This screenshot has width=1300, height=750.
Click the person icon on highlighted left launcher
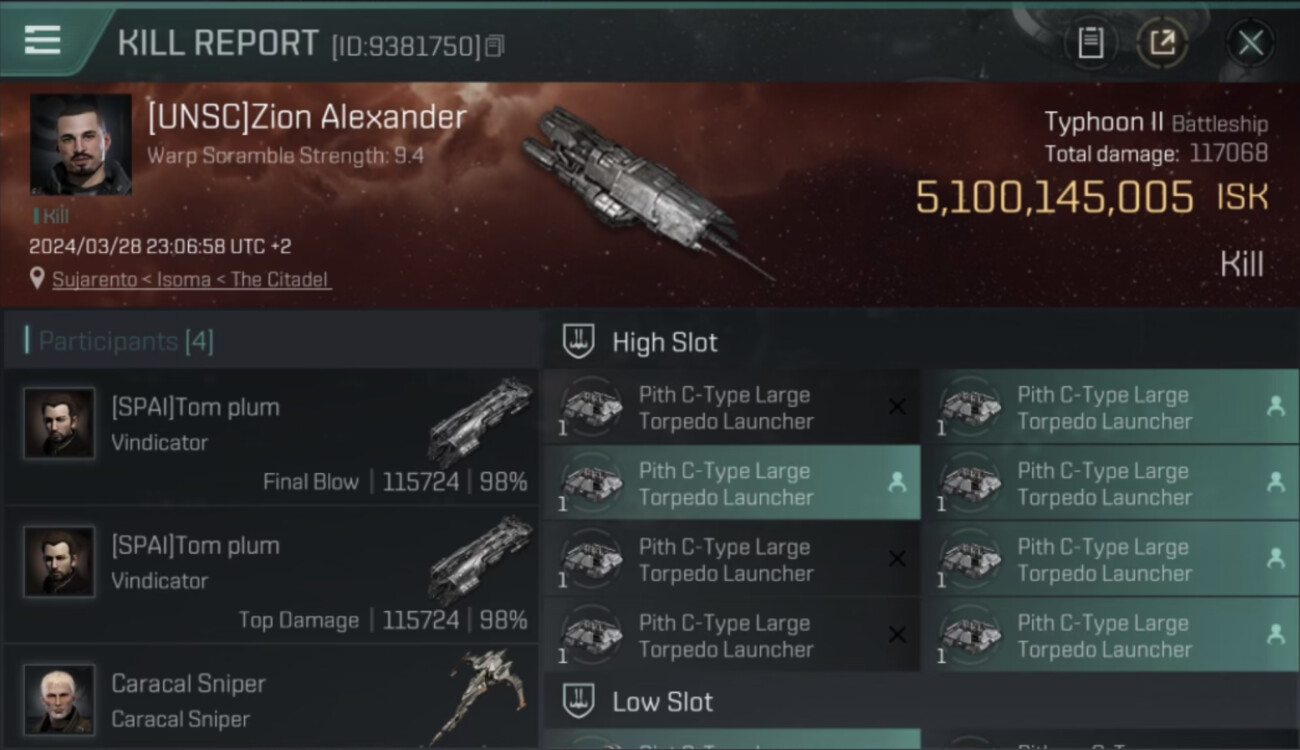[897, 482]
